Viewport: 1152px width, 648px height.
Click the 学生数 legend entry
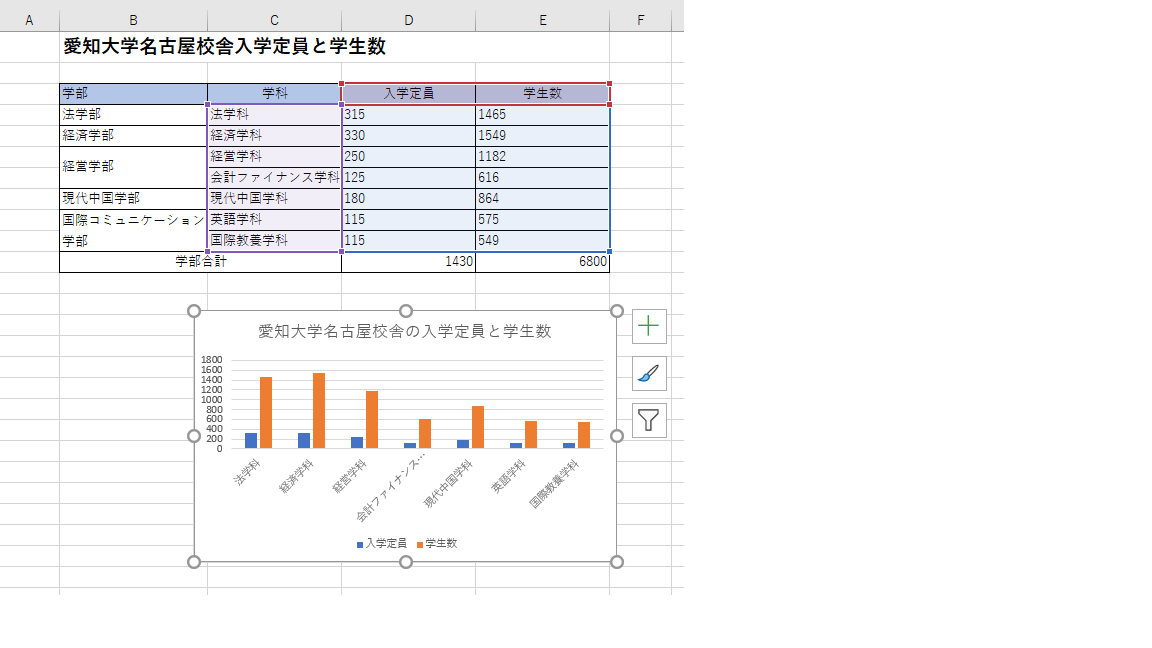(437, 544)
